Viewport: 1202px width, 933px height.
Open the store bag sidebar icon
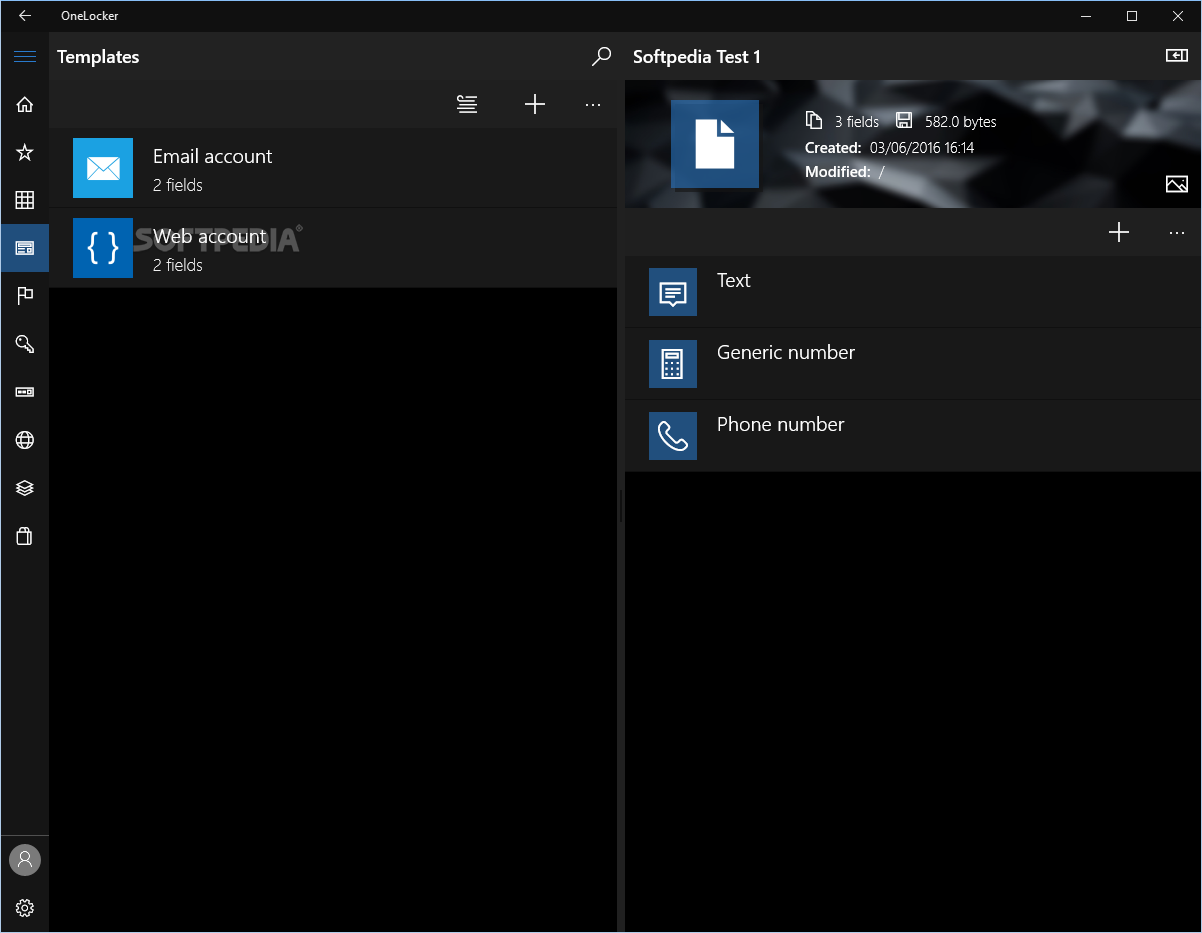click(25, 536)
